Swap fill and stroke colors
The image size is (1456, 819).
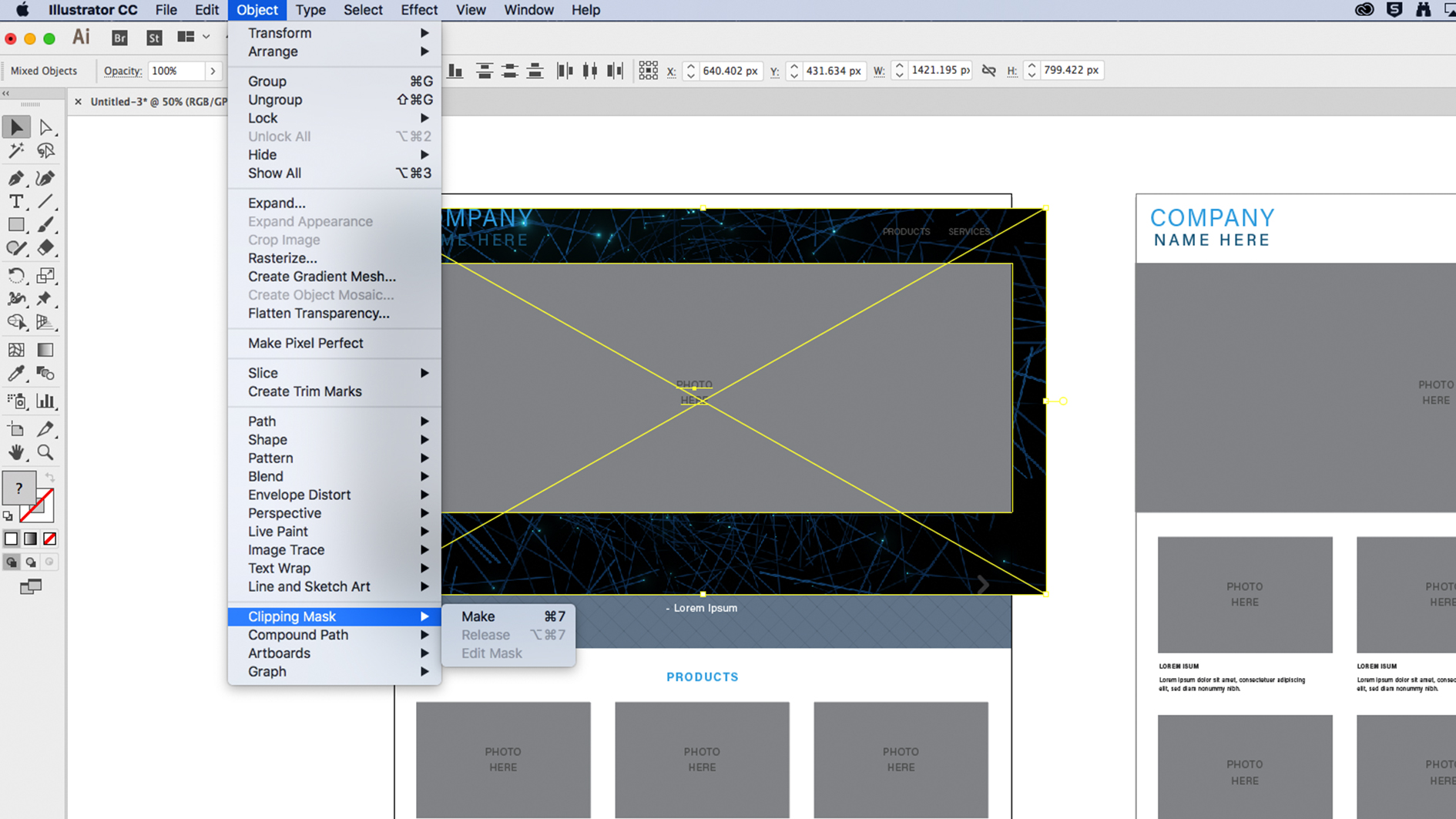(x=50, y=478)
